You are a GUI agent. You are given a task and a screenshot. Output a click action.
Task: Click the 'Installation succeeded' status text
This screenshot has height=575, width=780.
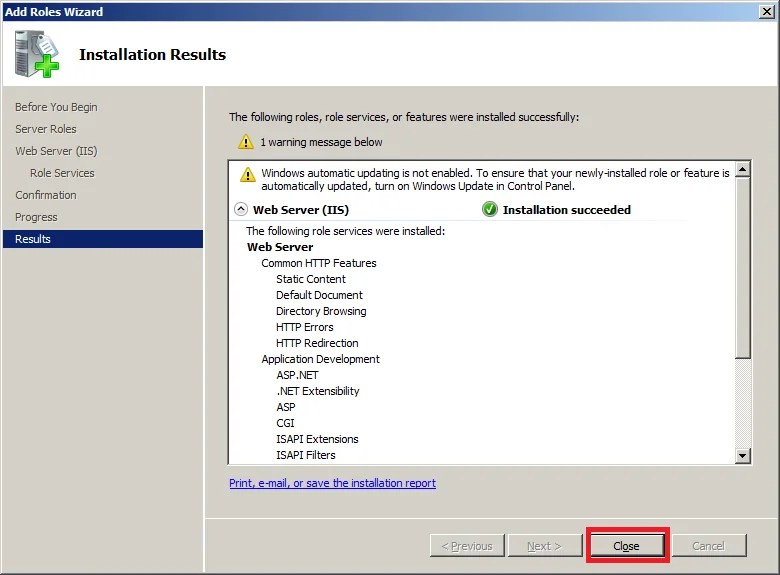(x=567, y=210)
